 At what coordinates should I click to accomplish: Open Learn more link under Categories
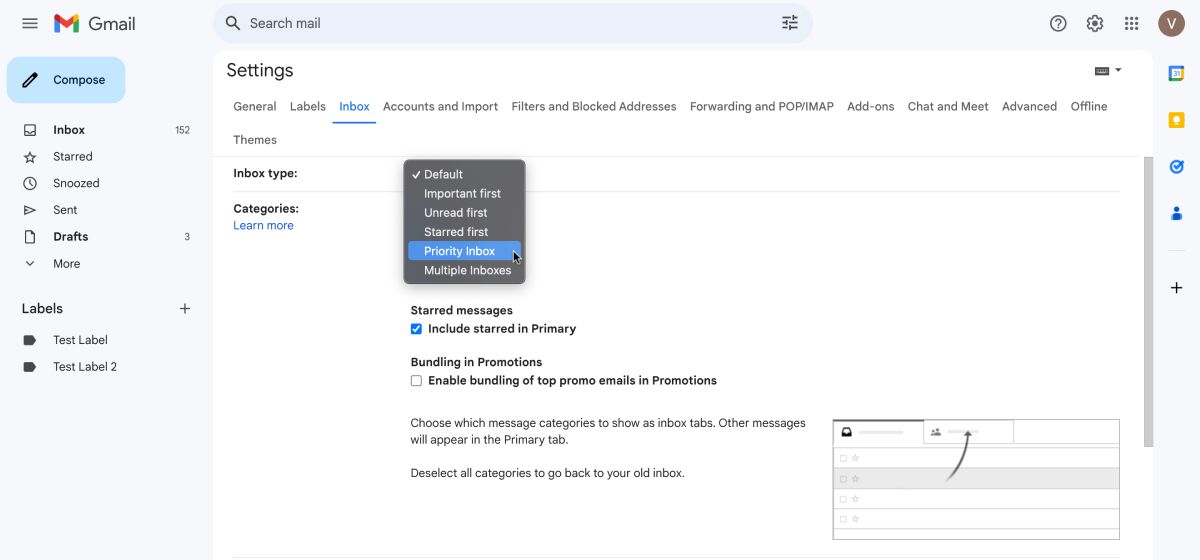pyautogui.click(x=263, y=226)
